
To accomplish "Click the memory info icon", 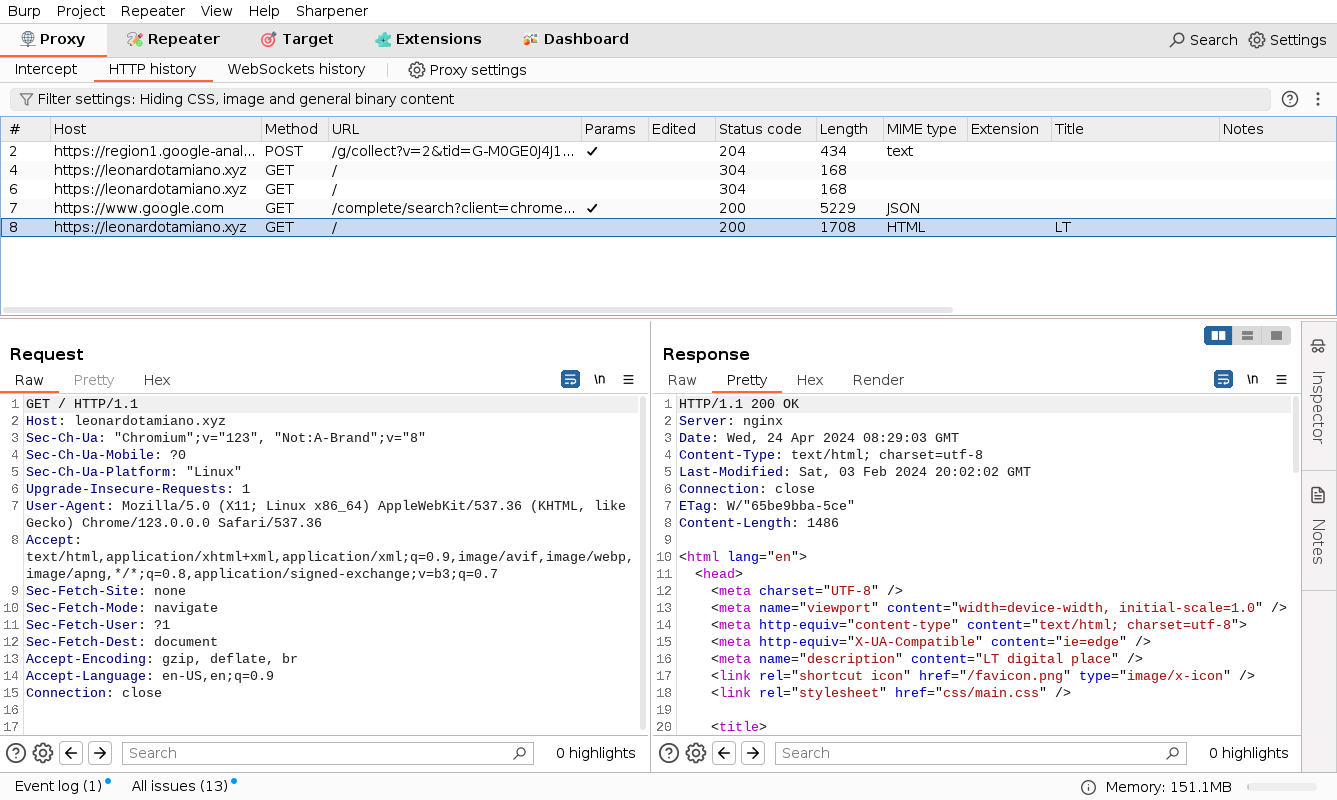I will point(1089,787).
